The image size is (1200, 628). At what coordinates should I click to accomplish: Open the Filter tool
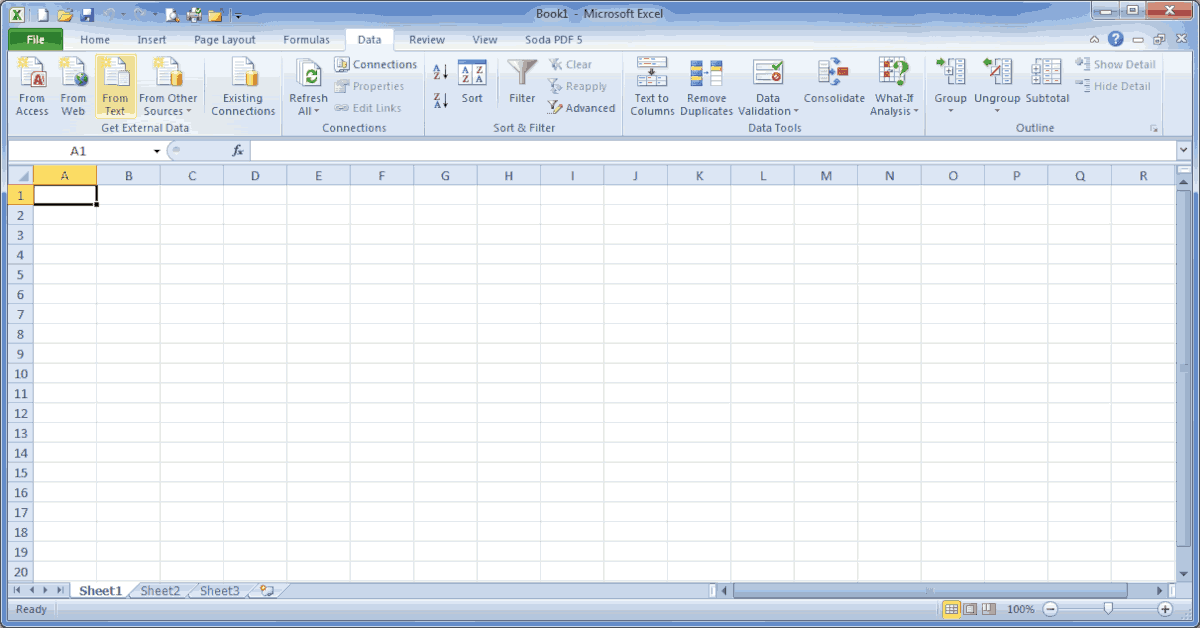point(521,87)
